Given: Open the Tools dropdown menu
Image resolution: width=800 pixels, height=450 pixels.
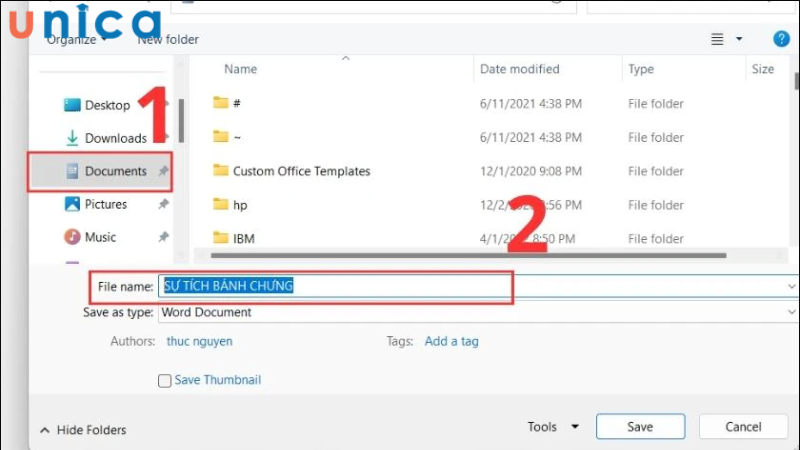Looking at the screenshot, I should [553, 427].
